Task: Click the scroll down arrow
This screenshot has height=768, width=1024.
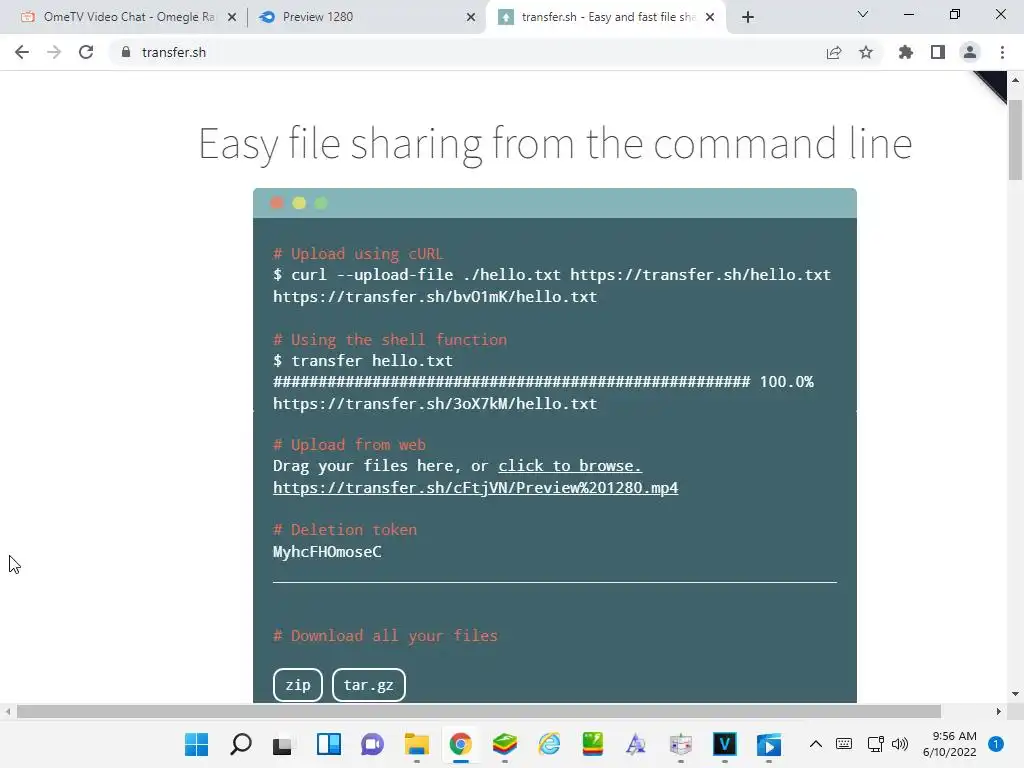Action: click(x=1015, y=694)
